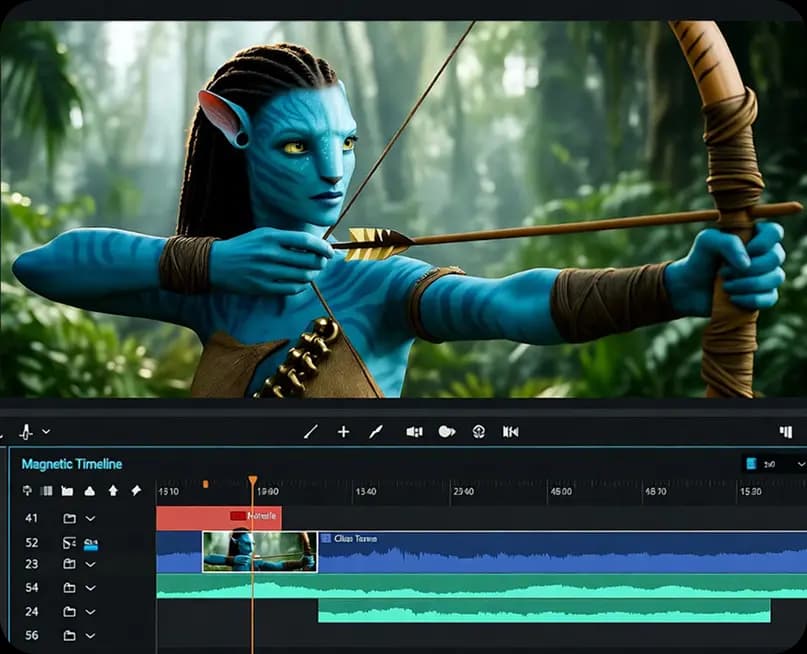Select the transitions icon in the toolbar

click(513, 431)
